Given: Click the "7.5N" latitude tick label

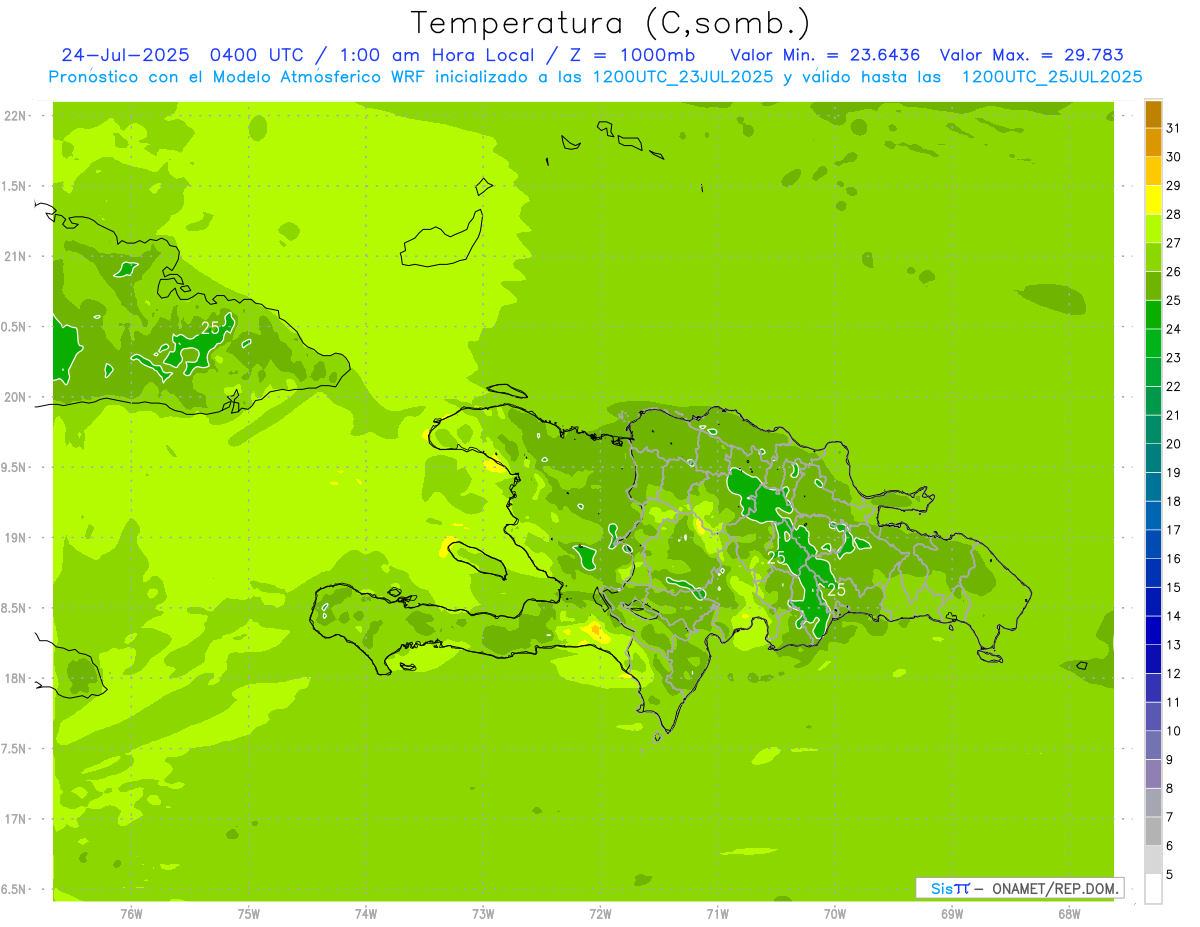Looking at the screenshot, I should [x=15, y=748].
